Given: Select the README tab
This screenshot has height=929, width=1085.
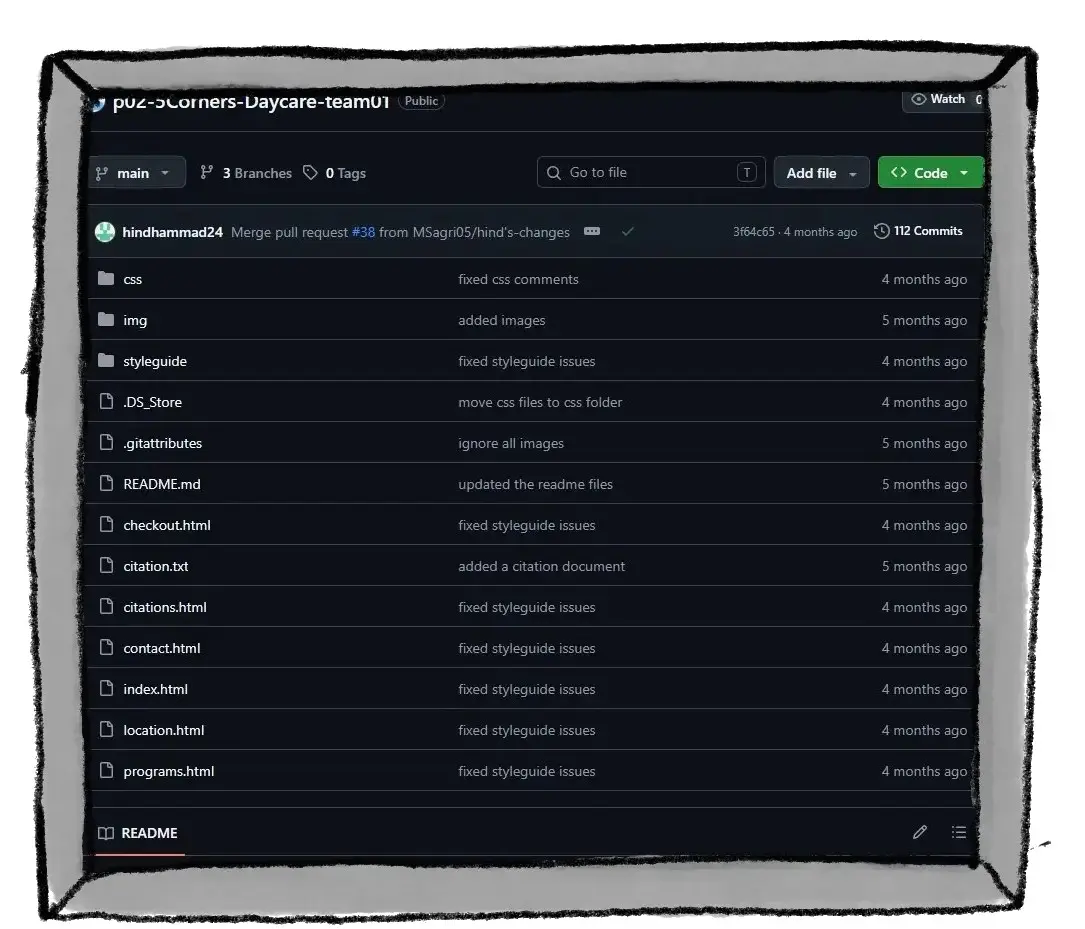Looking at the screenshot, I should (138, 833).
